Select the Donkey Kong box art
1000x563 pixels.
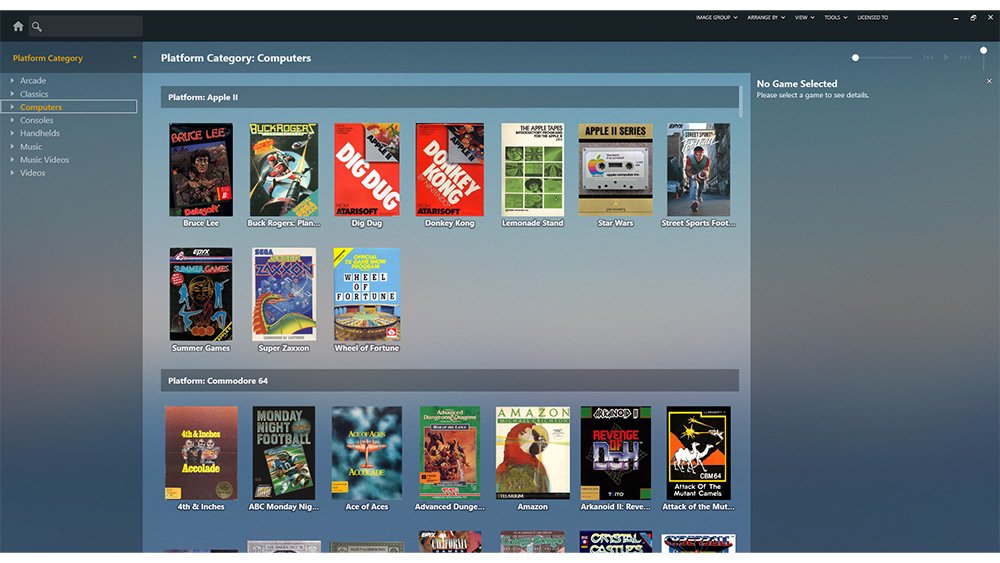(450, 170)
